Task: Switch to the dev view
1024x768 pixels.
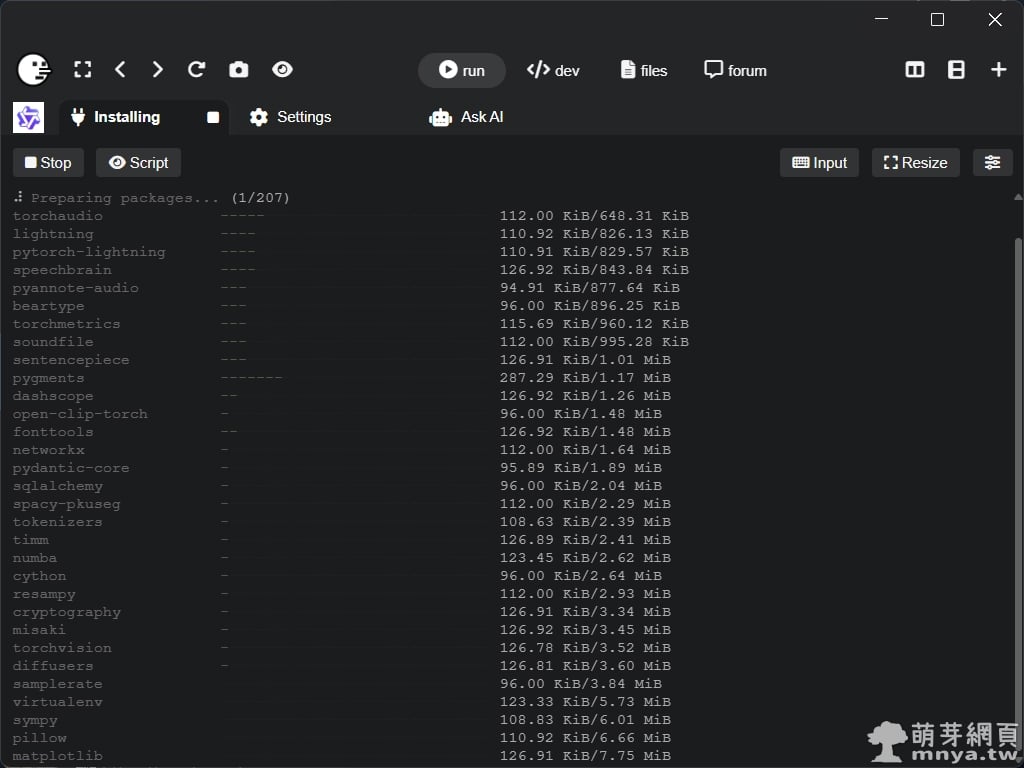Action: pyautogui.click(x=553, y=70)
